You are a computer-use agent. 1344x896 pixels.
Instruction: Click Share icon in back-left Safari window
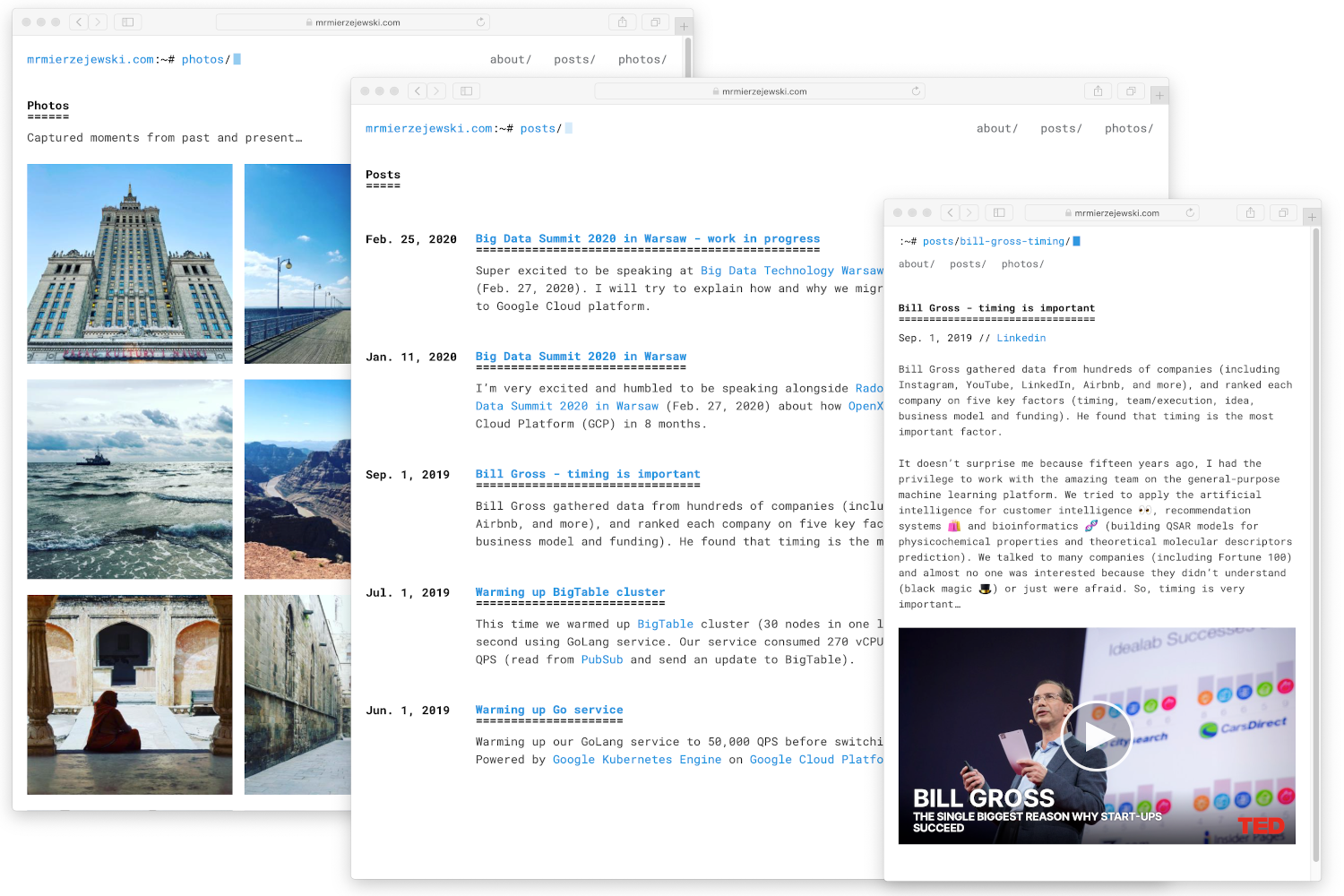[x=622, y=22]
